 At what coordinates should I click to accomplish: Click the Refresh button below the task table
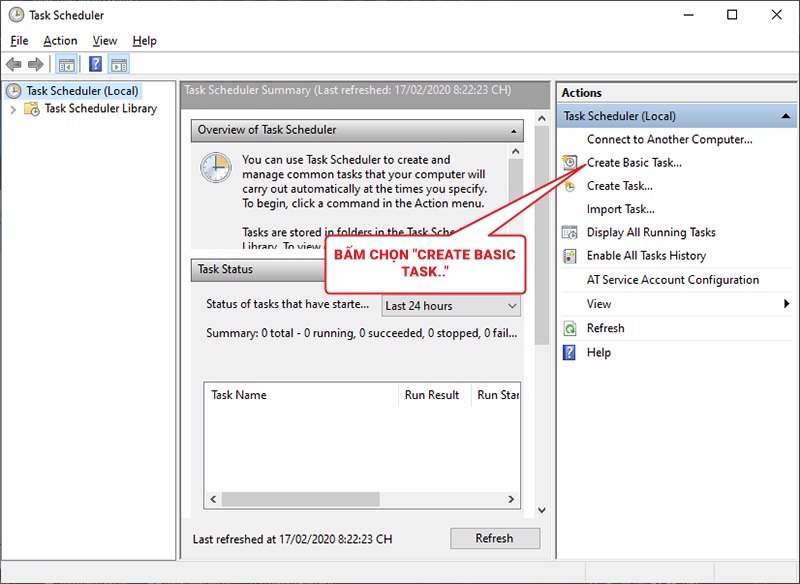coord(495,539)
